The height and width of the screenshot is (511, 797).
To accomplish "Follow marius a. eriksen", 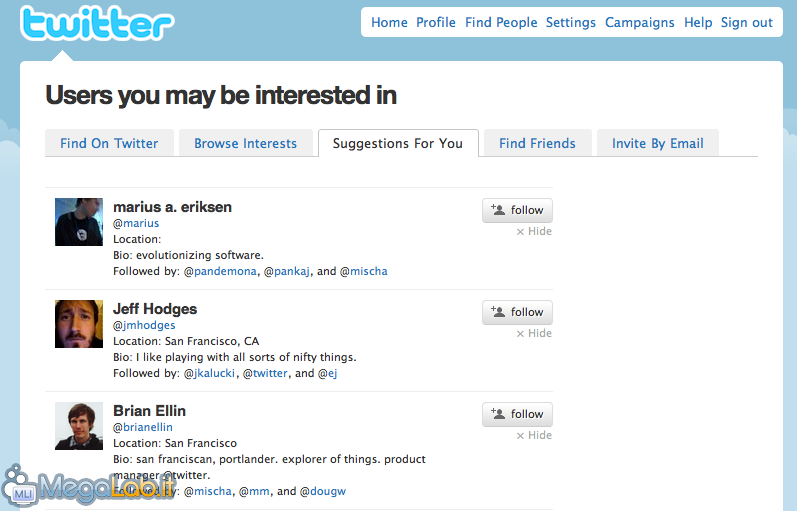I will [x=517, y=210].
